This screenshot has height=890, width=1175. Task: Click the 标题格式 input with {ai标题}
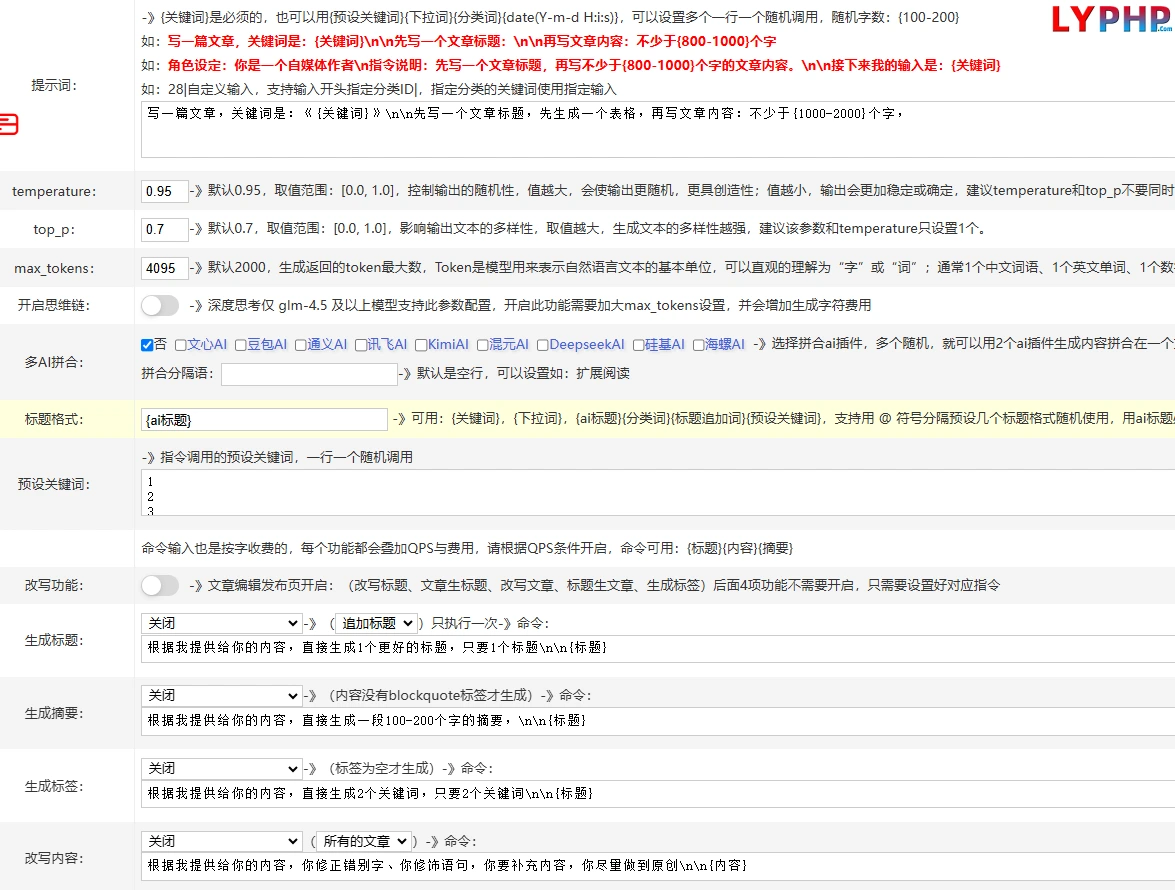264,420
